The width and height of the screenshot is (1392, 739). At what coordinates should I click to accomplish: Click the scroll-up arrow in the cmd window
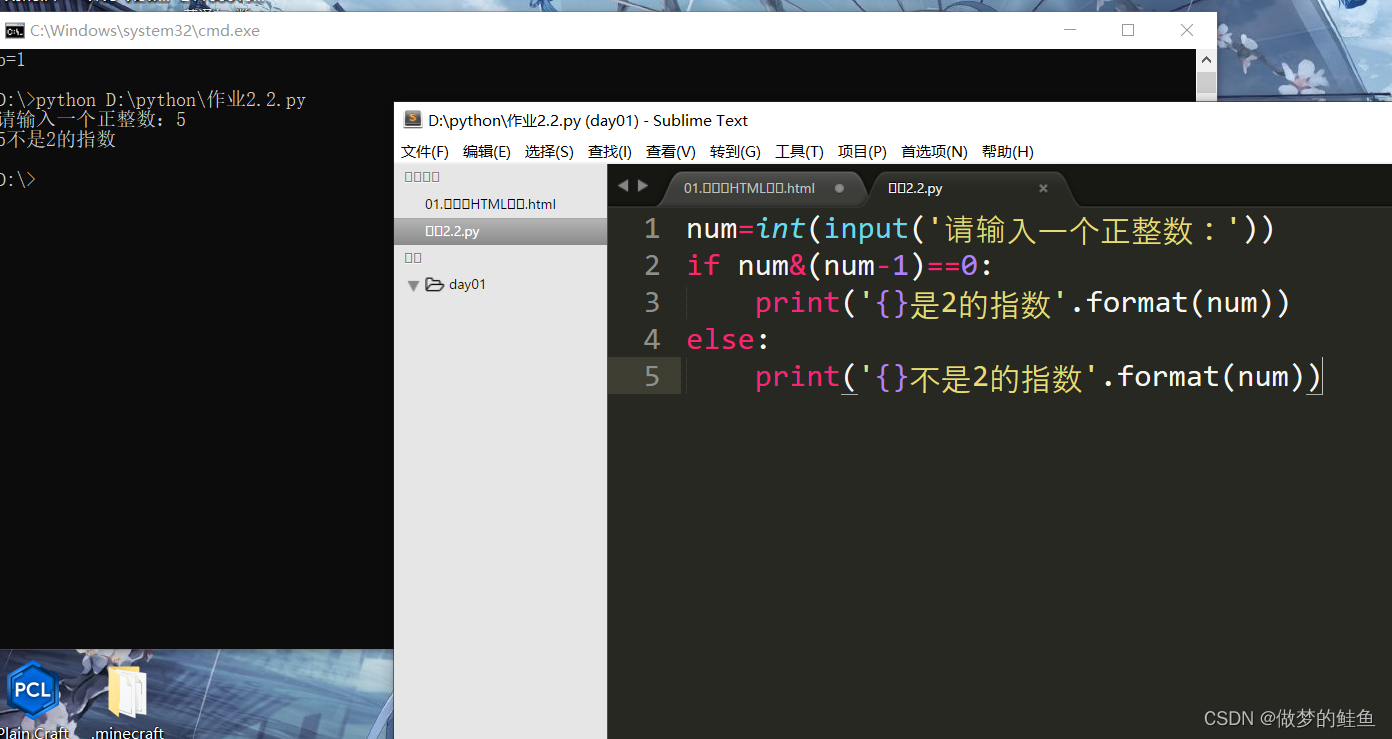(x=1206, y=59)
